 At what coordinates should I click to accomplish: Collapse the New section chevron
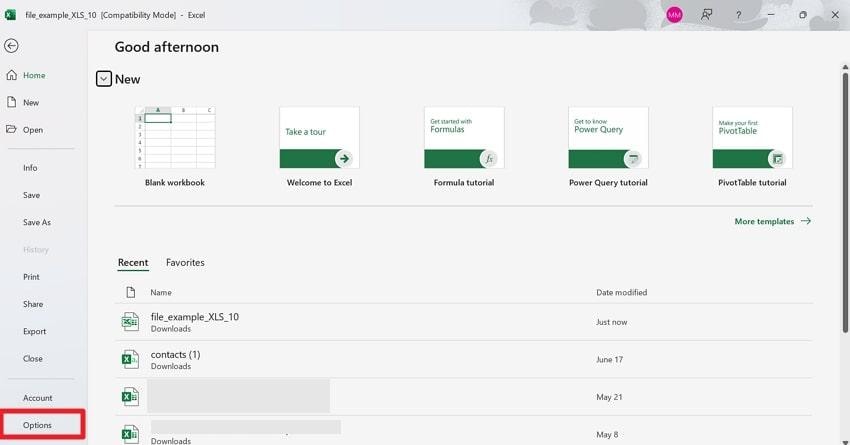click(104, 79)
